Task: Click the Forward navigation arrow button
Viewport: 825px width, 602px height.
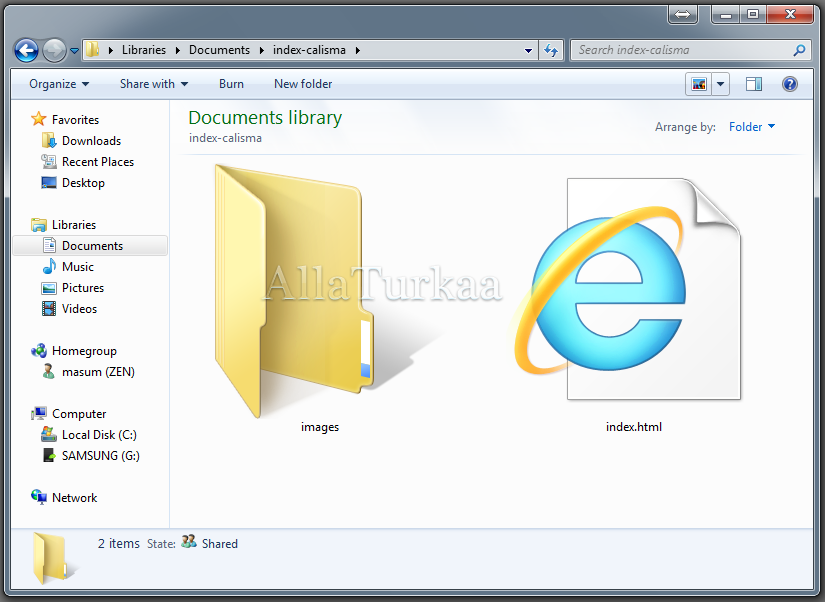Action: click(x=54, y=50)
